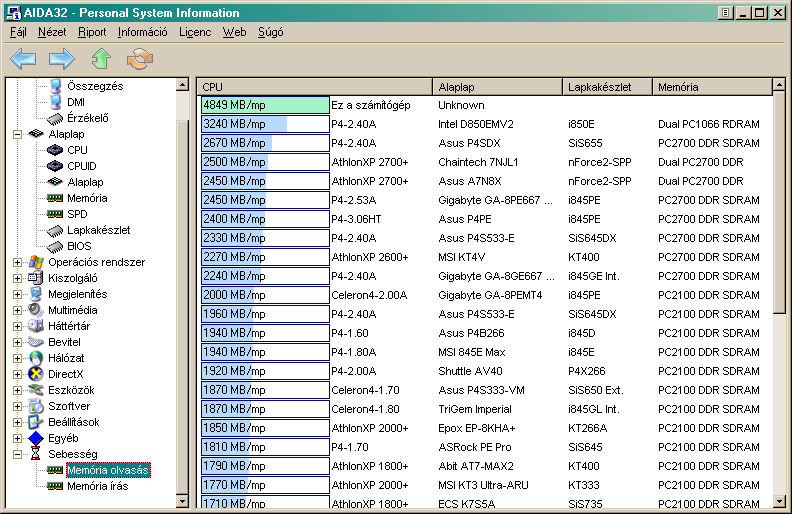The width and height of the screenshot is (792, 514).
Task: Click the CPUID chip icon in tree
Action: pyautogui.click(x=55, y=166)
